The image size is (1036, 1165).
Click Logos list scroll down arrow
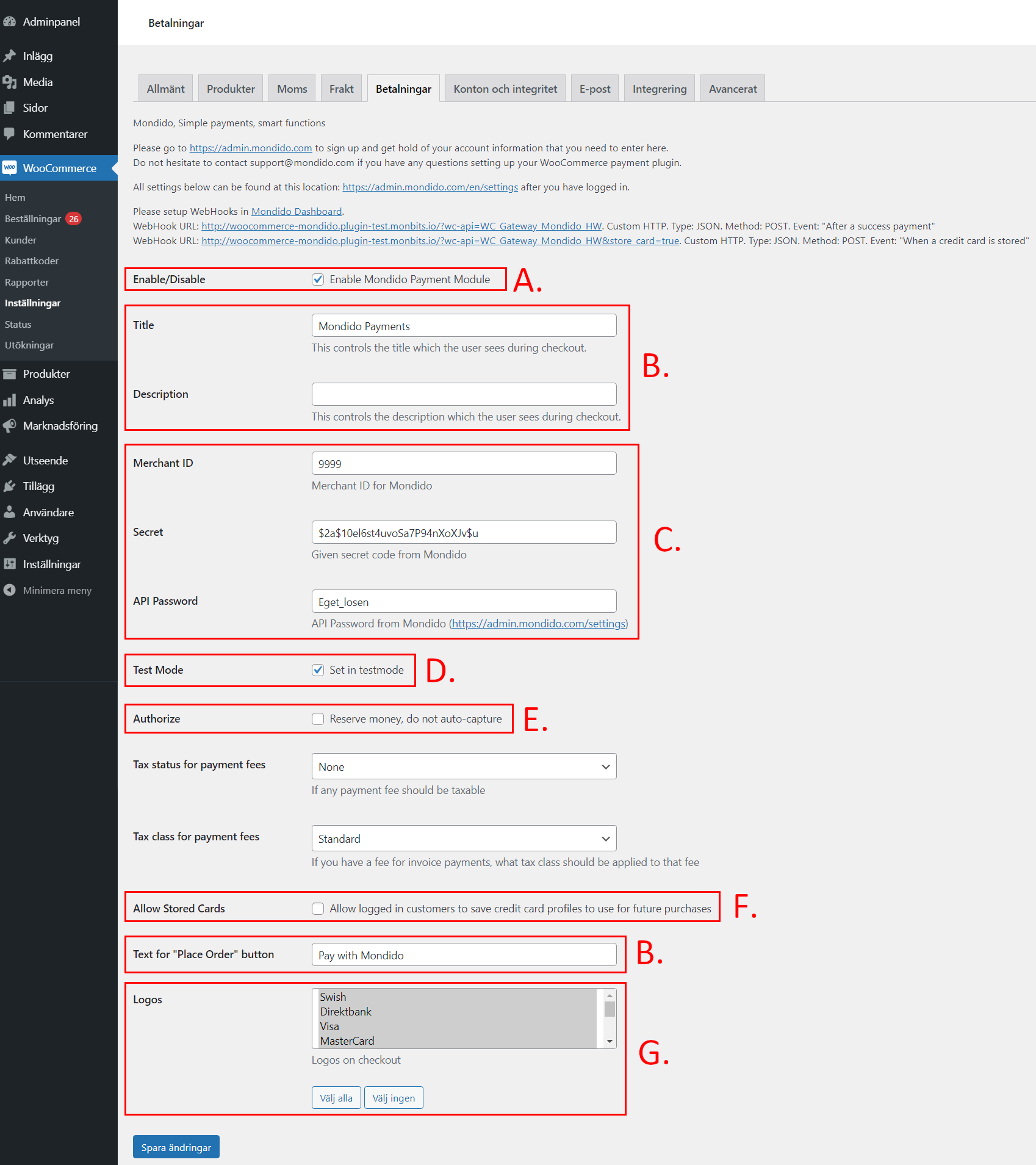coord(610,1042)
